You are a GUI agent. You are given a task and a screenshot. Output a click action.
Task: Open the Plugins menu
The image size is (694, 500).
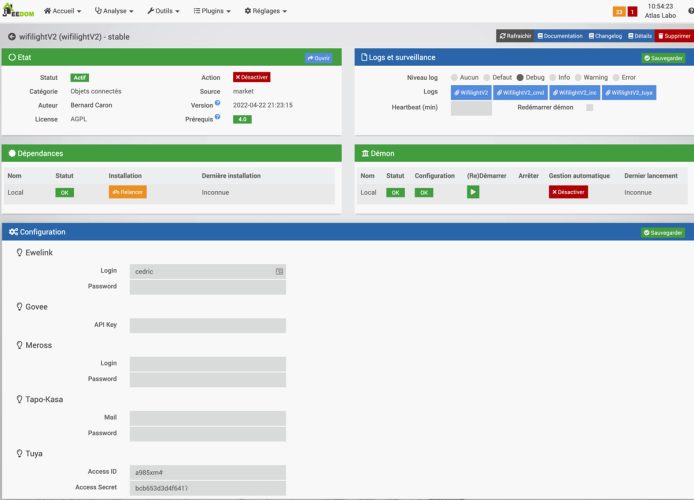[x=212, y=11]
